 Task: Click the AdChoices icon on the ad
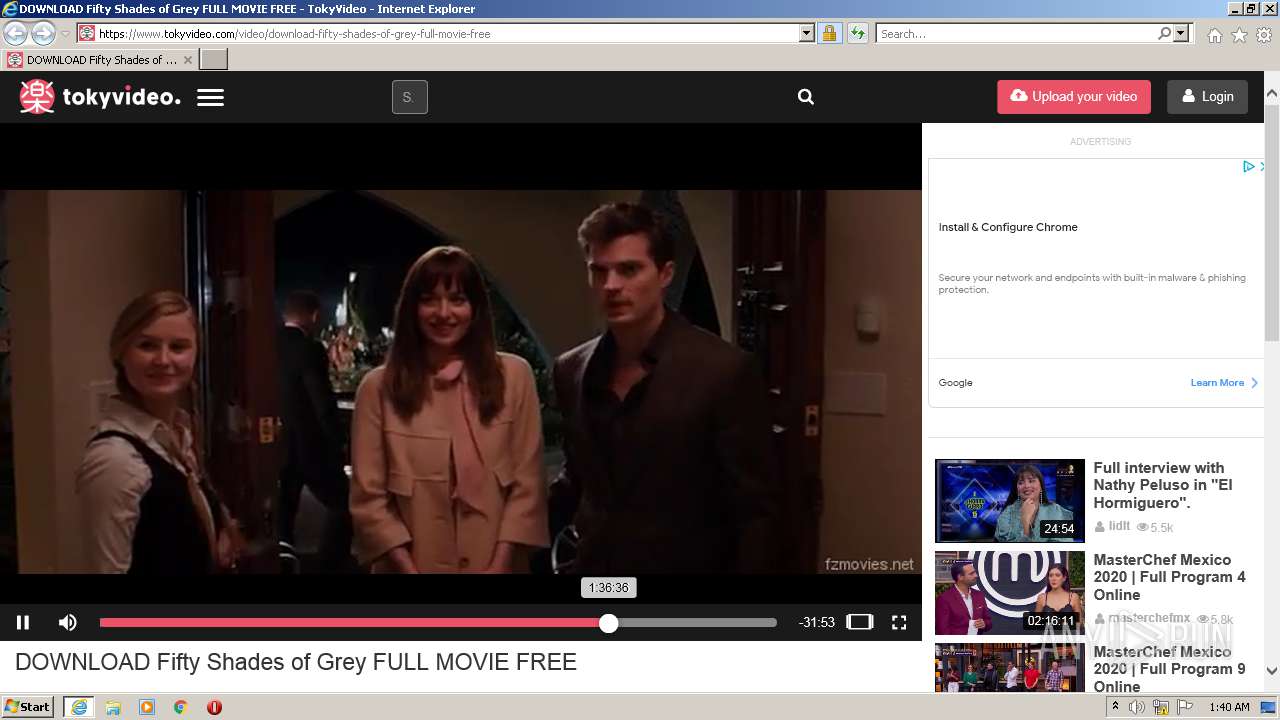[1249, 167]
